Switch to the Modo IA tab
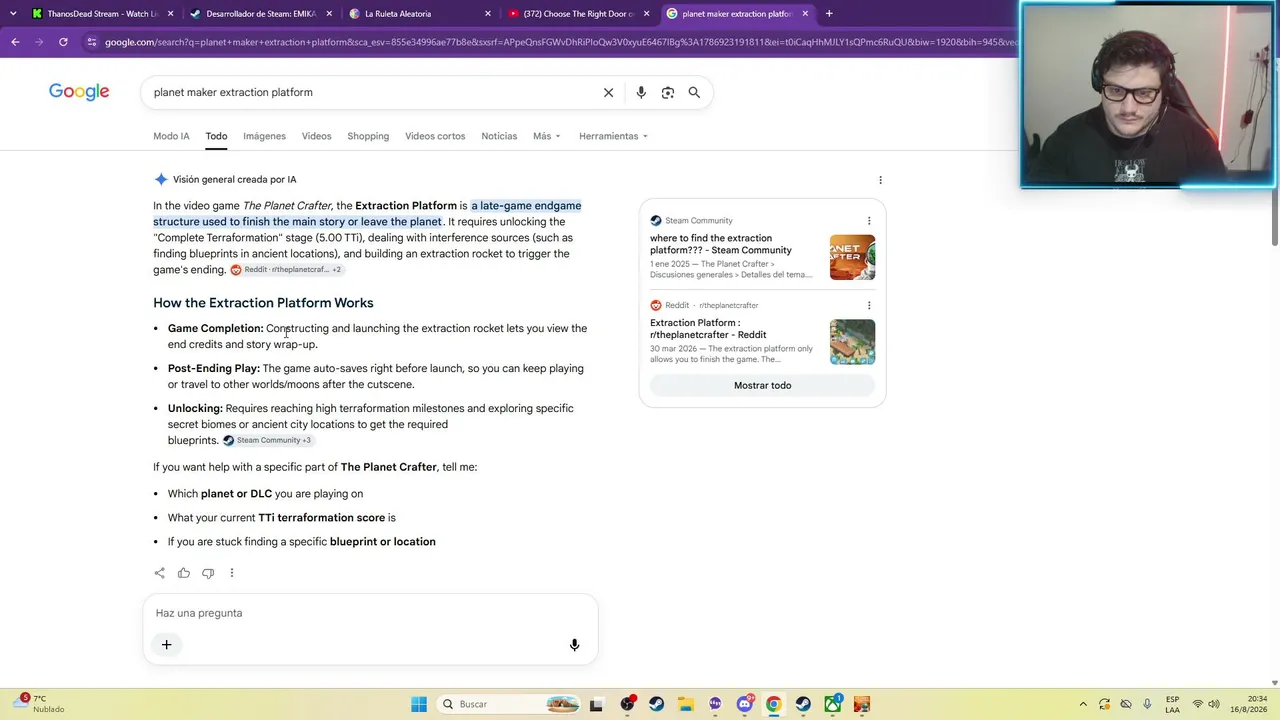The image size is (1280, 720). click(x=171, y=136)
